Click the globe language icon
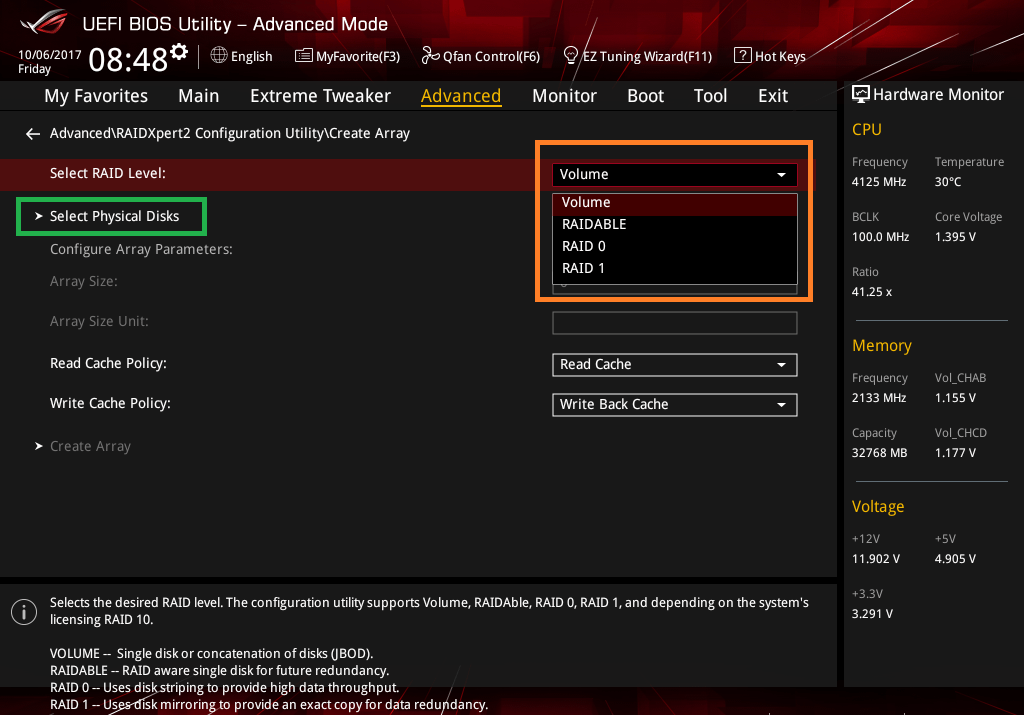This screenshot has width=1024, height=715. (219, 56)
